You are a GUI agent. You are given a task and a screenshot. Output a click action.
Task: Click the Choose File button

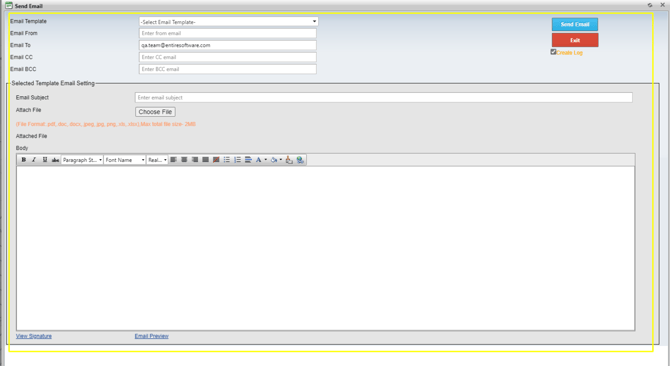click(156, 112)
